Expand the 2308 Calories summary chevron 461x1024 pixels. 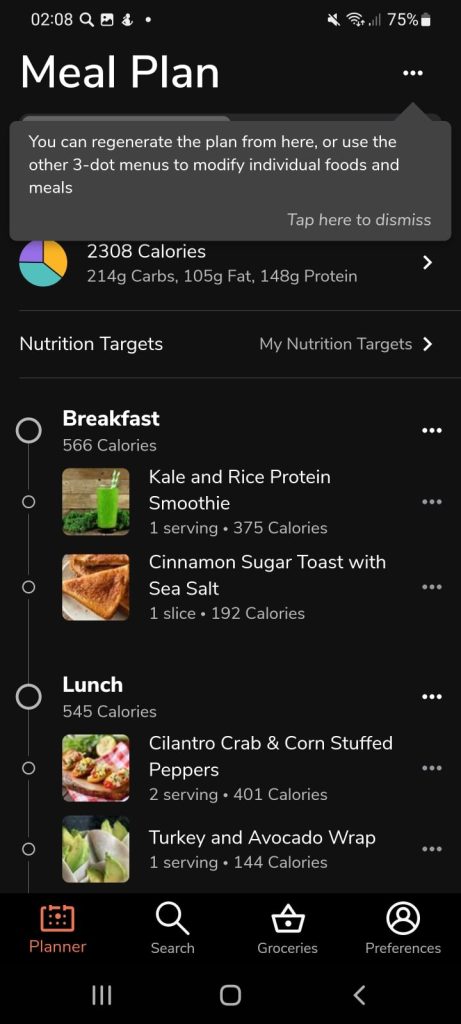(x=428, y=263)
